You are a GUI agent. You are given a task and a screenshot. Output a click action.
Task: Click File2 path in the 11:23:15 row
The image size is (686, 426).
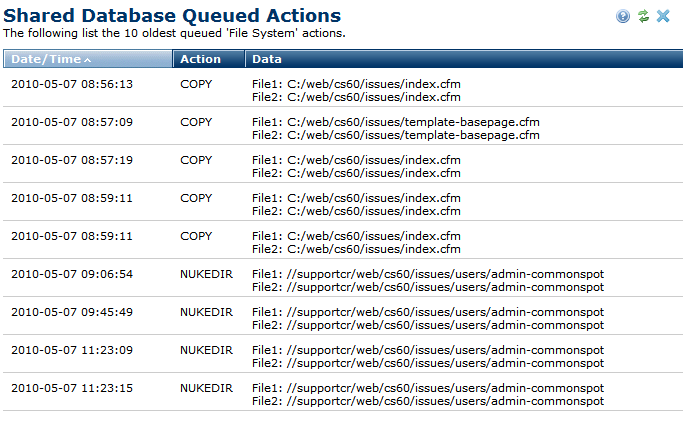click(x=428, y=401)
